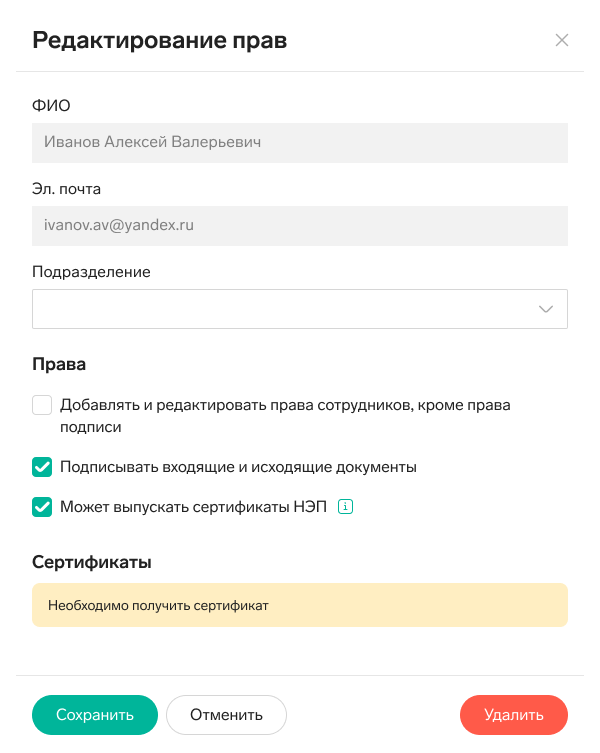Click the Права section heading
This screenshot has width=600, height=753.
coord(59,365)
